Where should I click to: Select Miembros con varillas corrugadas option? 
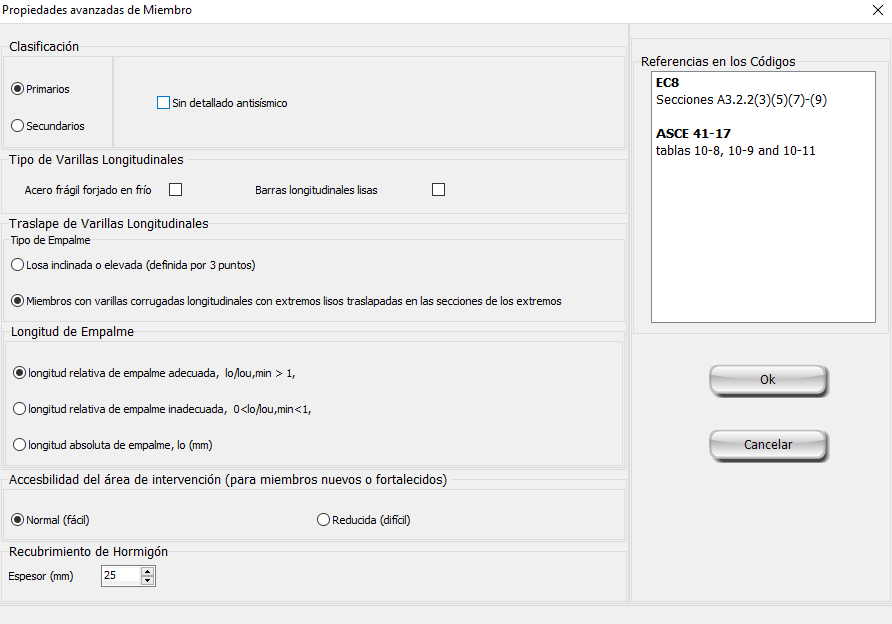click(17, 301)
